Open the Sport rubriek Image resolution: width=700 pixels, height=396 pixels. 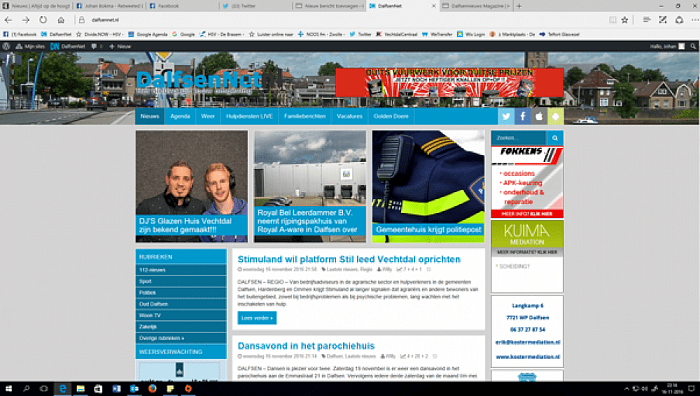(181, 281)
